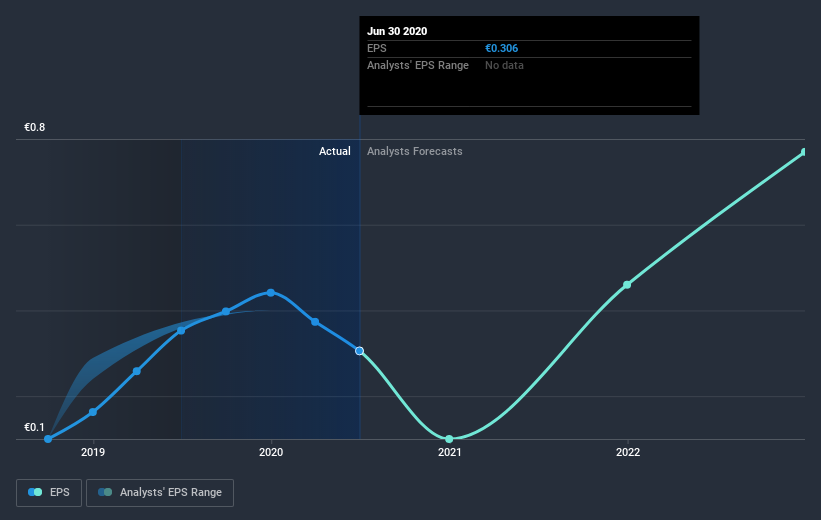
Task: Click the 2022 x-axis label
Action: point(628,452)
